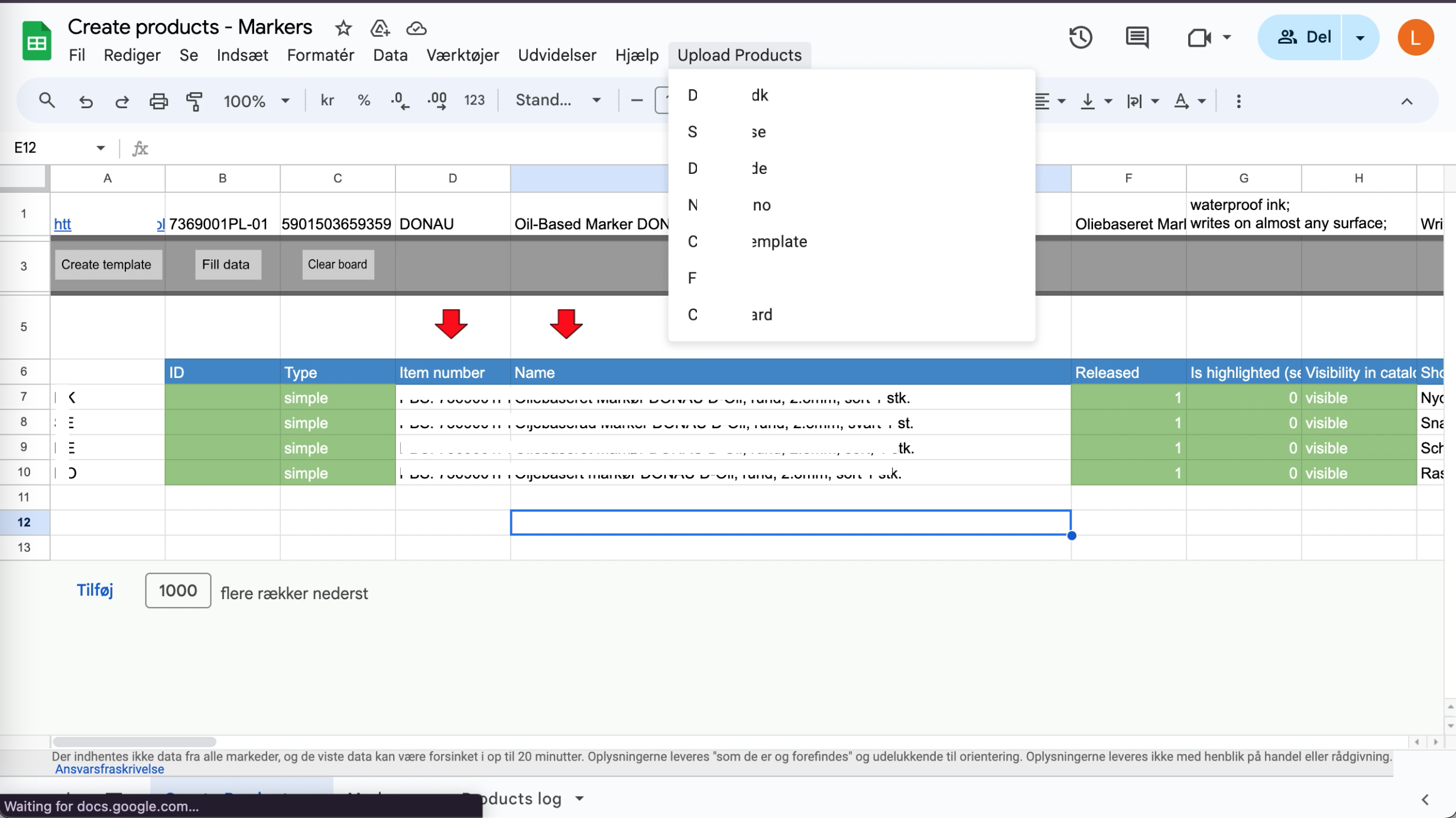Viewport: 1456px width, 818px height.
Task: Open the Udvidelser menu
Action: (x=556, y=55)
